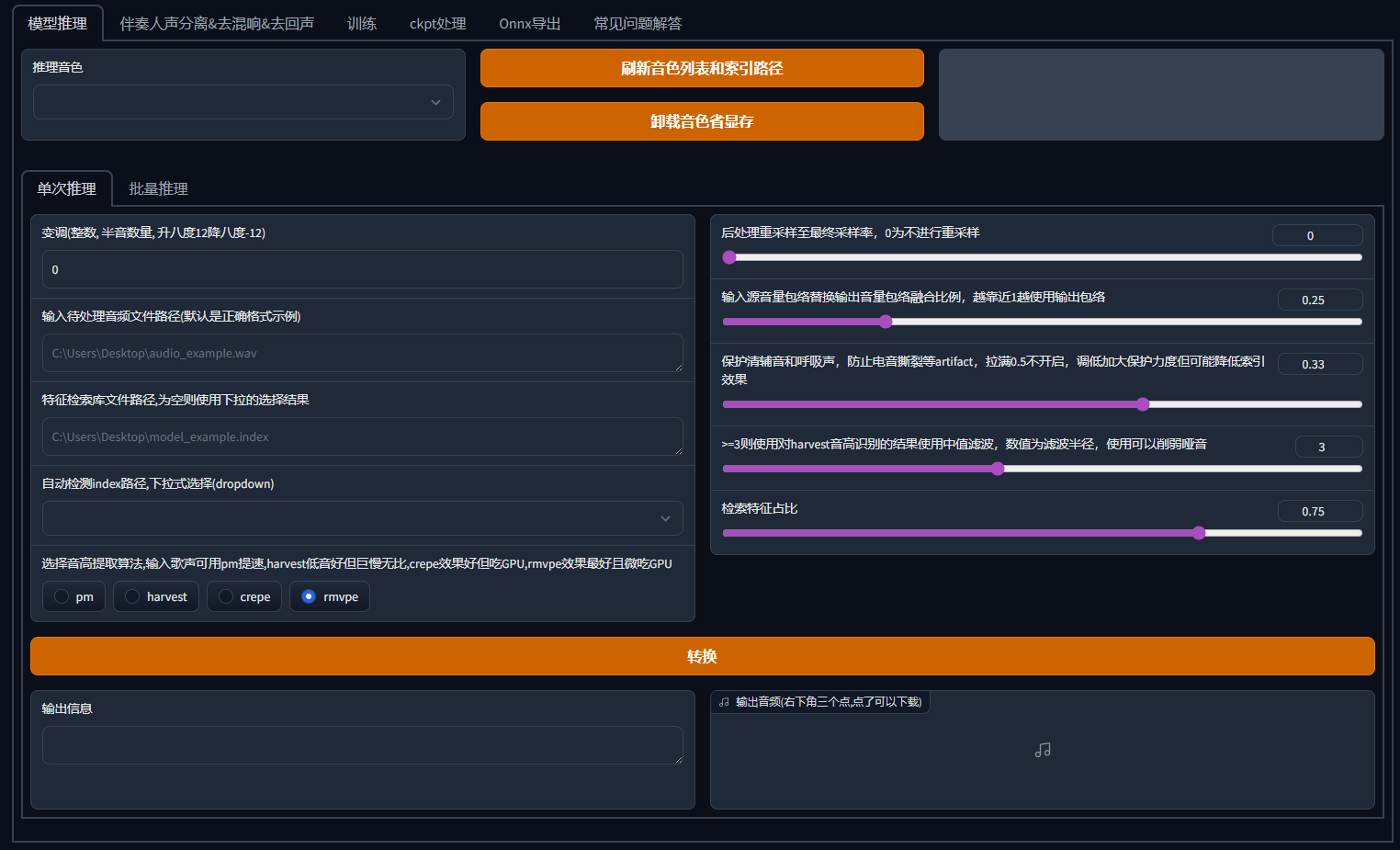Click the 变调 transpose input field
Viewport: 1400px width, 850px height.
click(362, 269)
